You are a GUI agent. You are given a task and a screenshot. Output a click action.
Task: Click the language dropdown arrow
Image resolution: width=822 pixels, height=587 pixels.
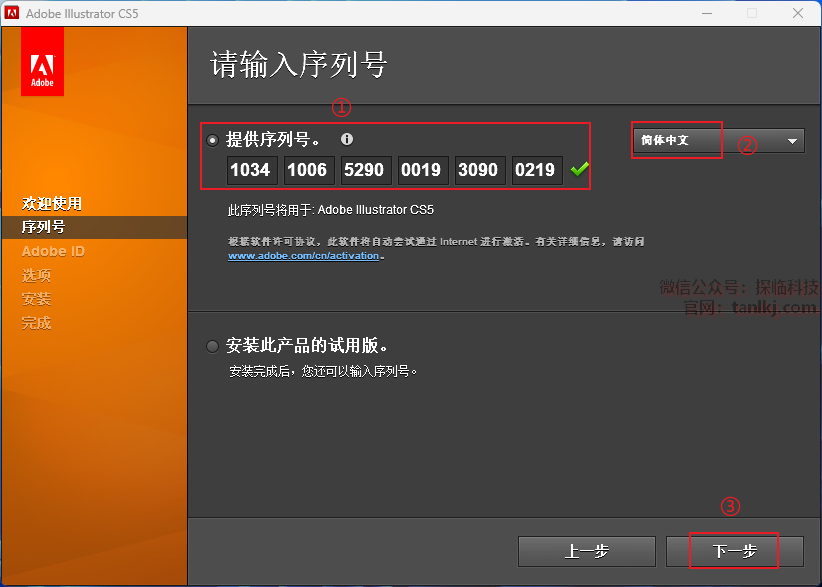[x=792, y=141]
